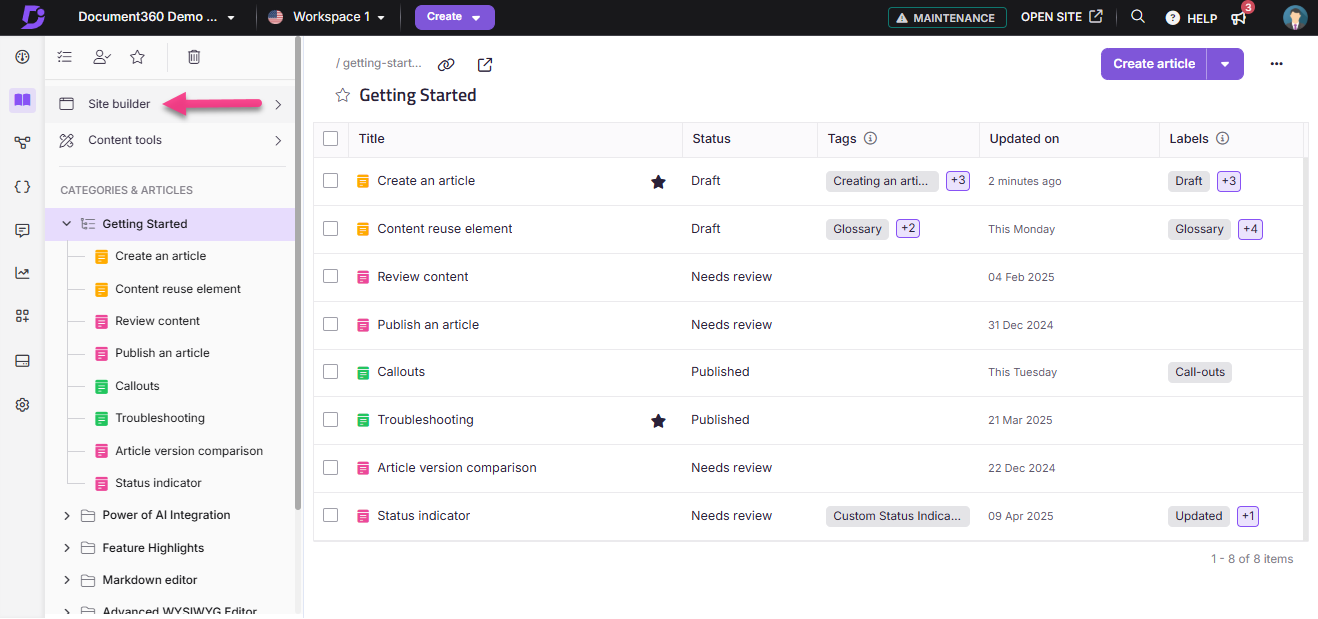Show the +4 extra labels badge

coord(1250,229)
